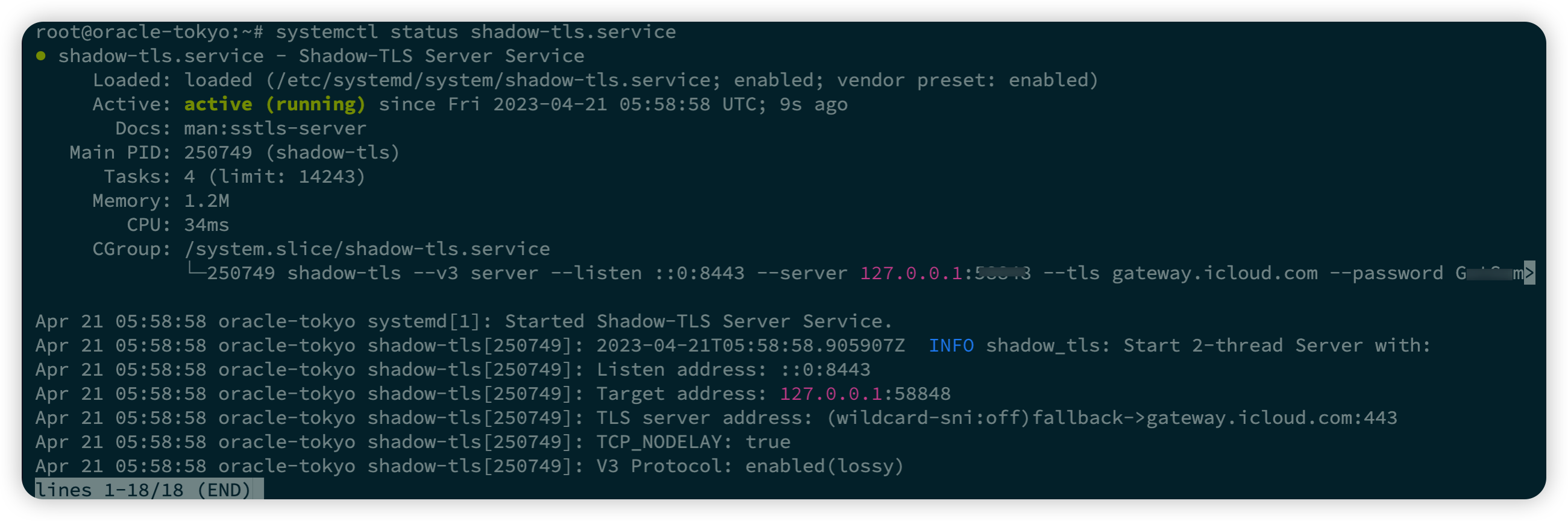Click gateway.icloud.com:443 in the TLS server line
Image resolution: width=1568 pixels, height=521 pixels.
(x=1272, y=418)
